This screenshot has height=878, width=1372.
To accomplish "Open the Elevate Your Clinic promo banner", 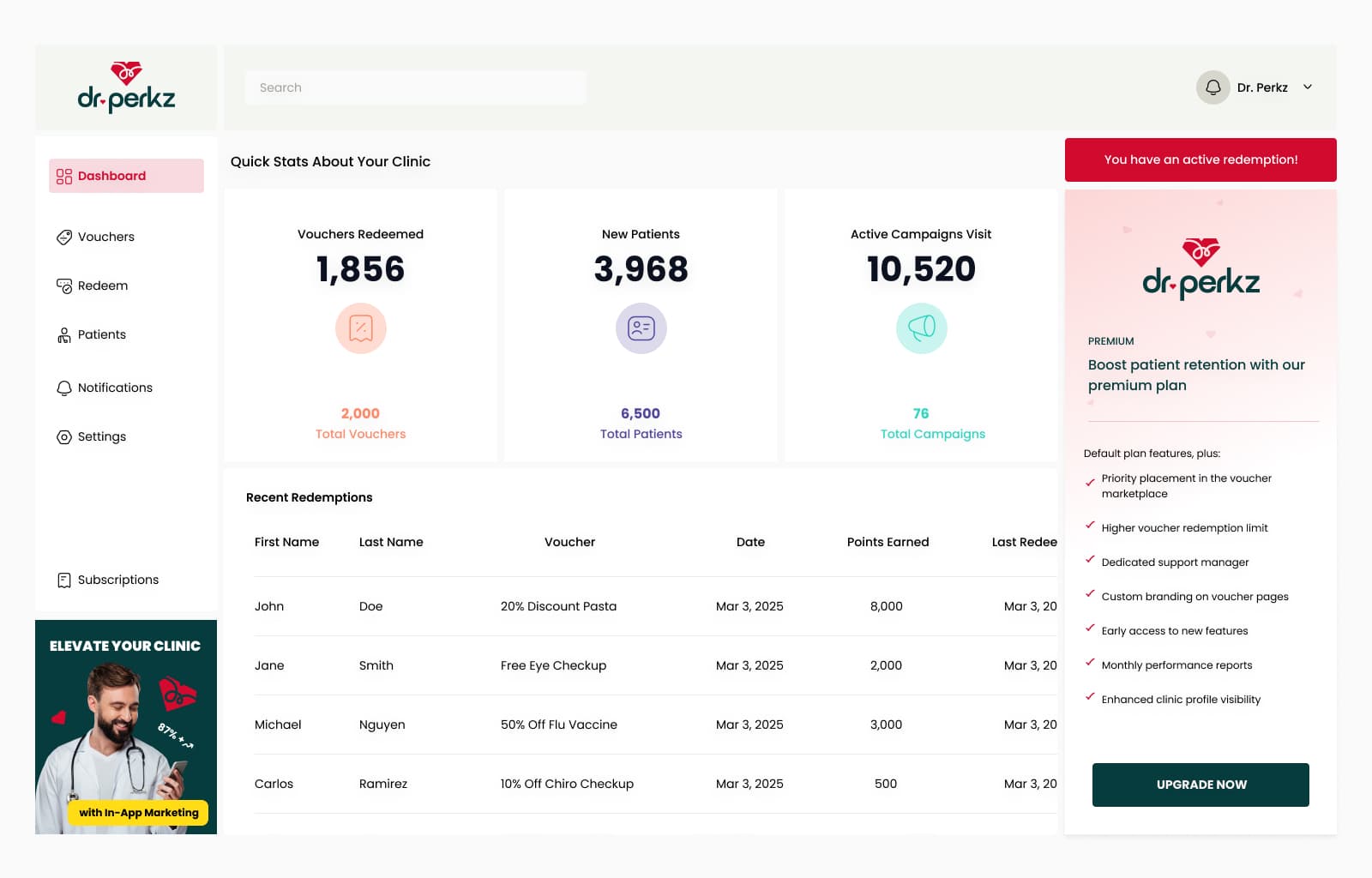I will coord(126,726).
